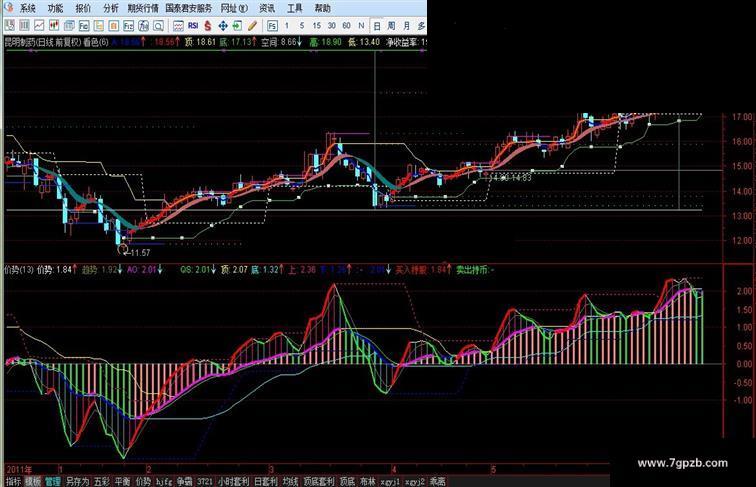Select the xgyj2 indicator tab
The width and height of the screenshot is (756, 487).
pos(415,481)
